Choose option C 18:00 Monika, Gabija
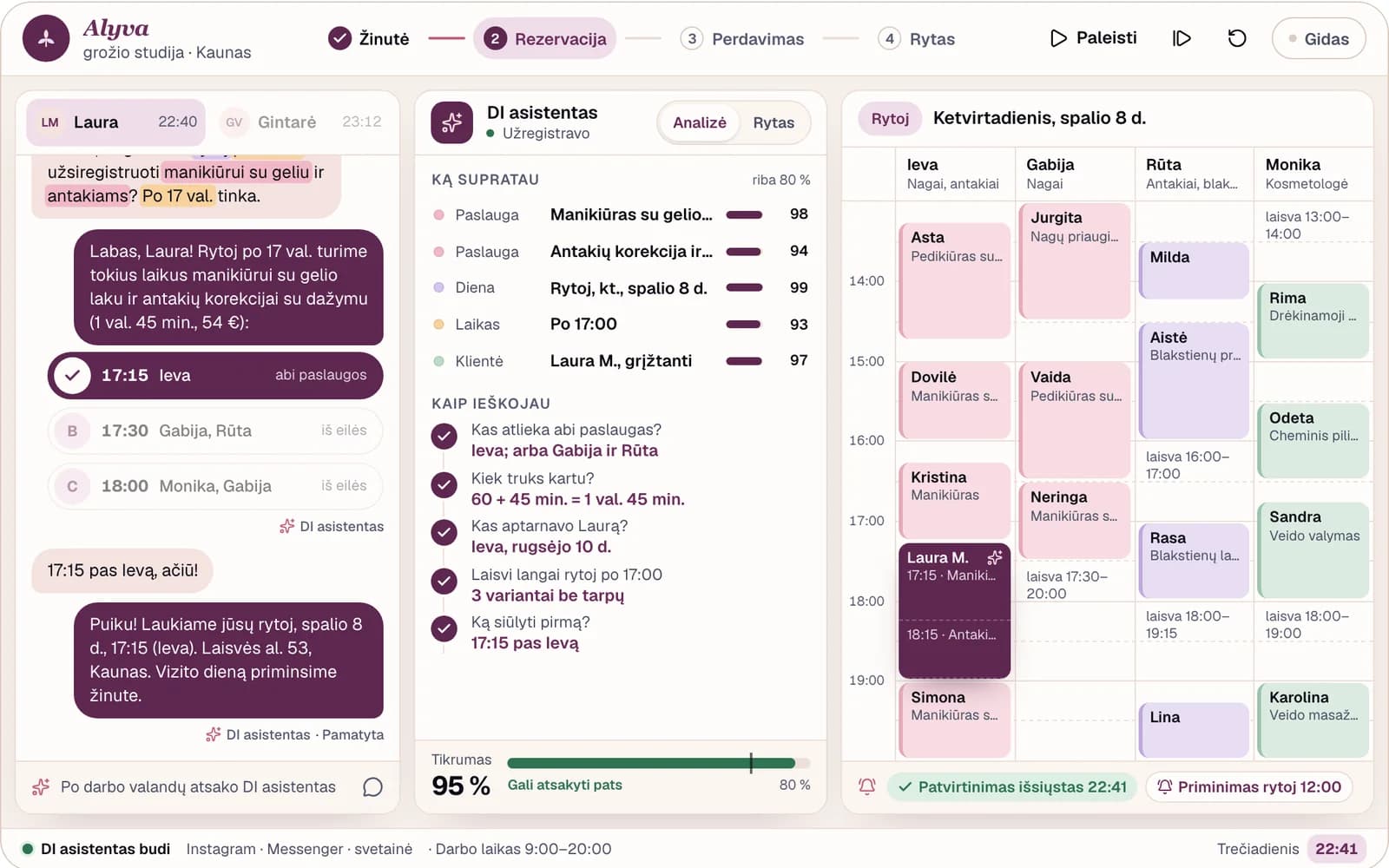Image resolution: width=1389 pixels, height=868 pixels. click(x=215, y=486)
